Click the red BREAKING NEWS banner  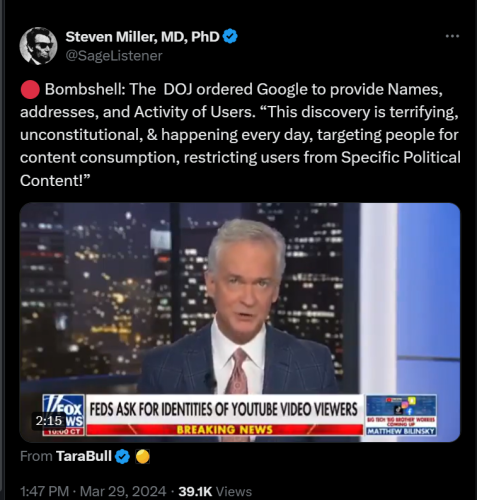[224, 429]
